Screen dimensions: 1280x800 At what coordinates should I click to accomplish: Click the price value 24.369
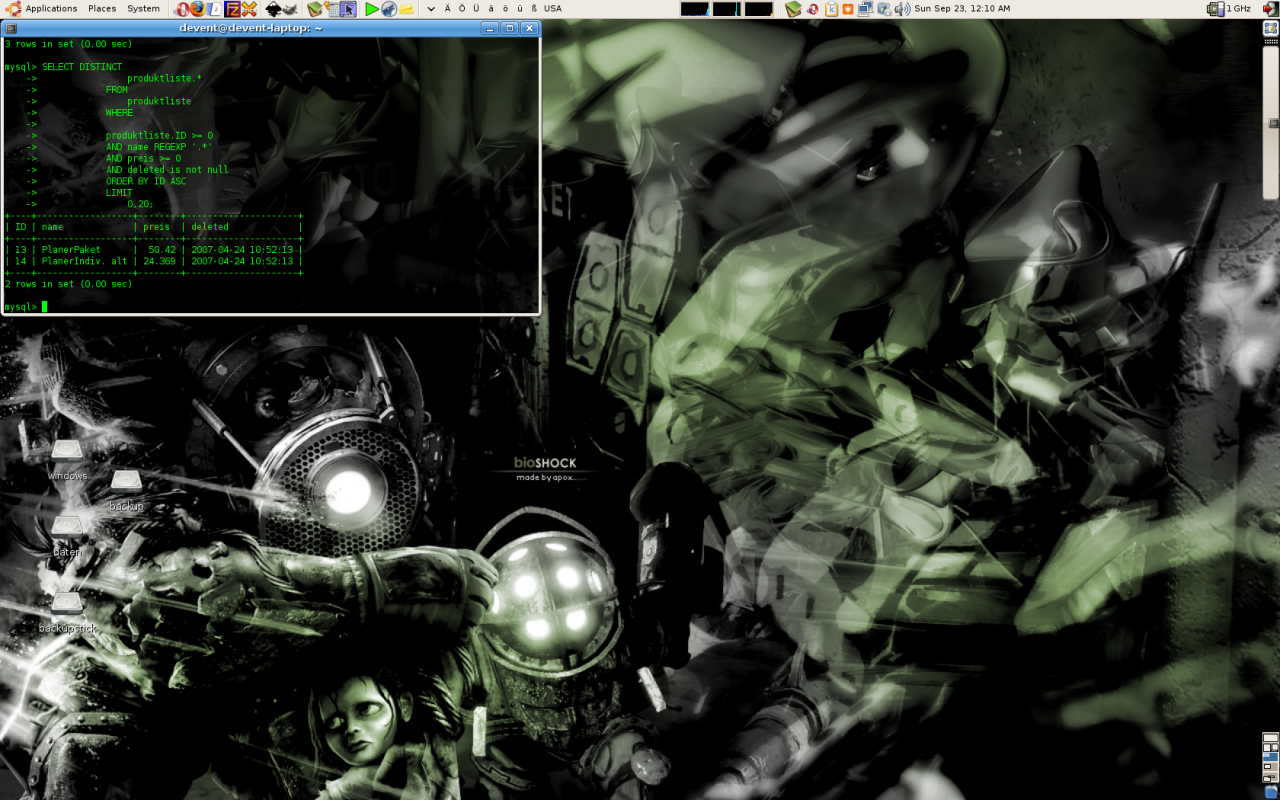pyautogui.click(x=159, y=261)
